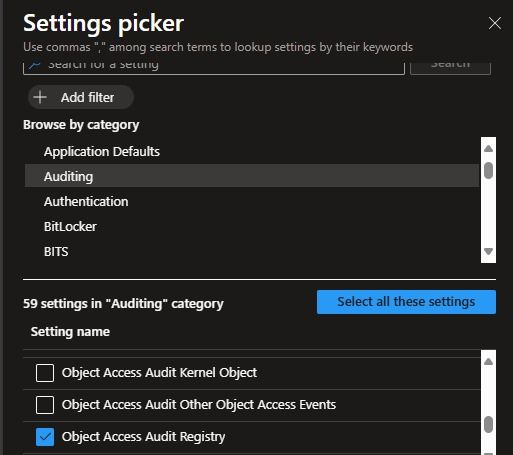
Task: Click the search magnifier icon
Action: click(x=34, y=65)
